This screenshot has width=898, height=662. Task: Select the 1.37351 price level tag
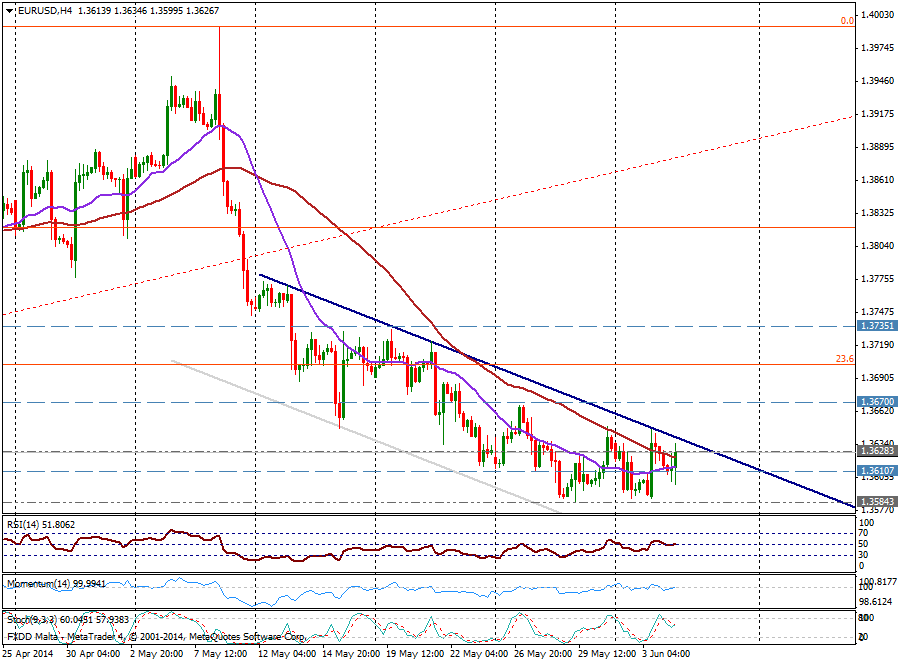874,326
